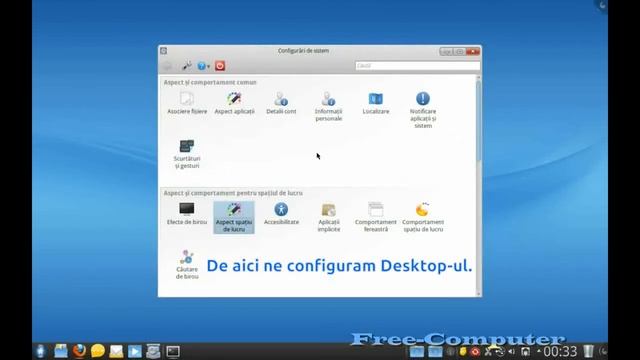Maximize the System Settings window
The width and height of the screenshot is (640, 360).
459,51
